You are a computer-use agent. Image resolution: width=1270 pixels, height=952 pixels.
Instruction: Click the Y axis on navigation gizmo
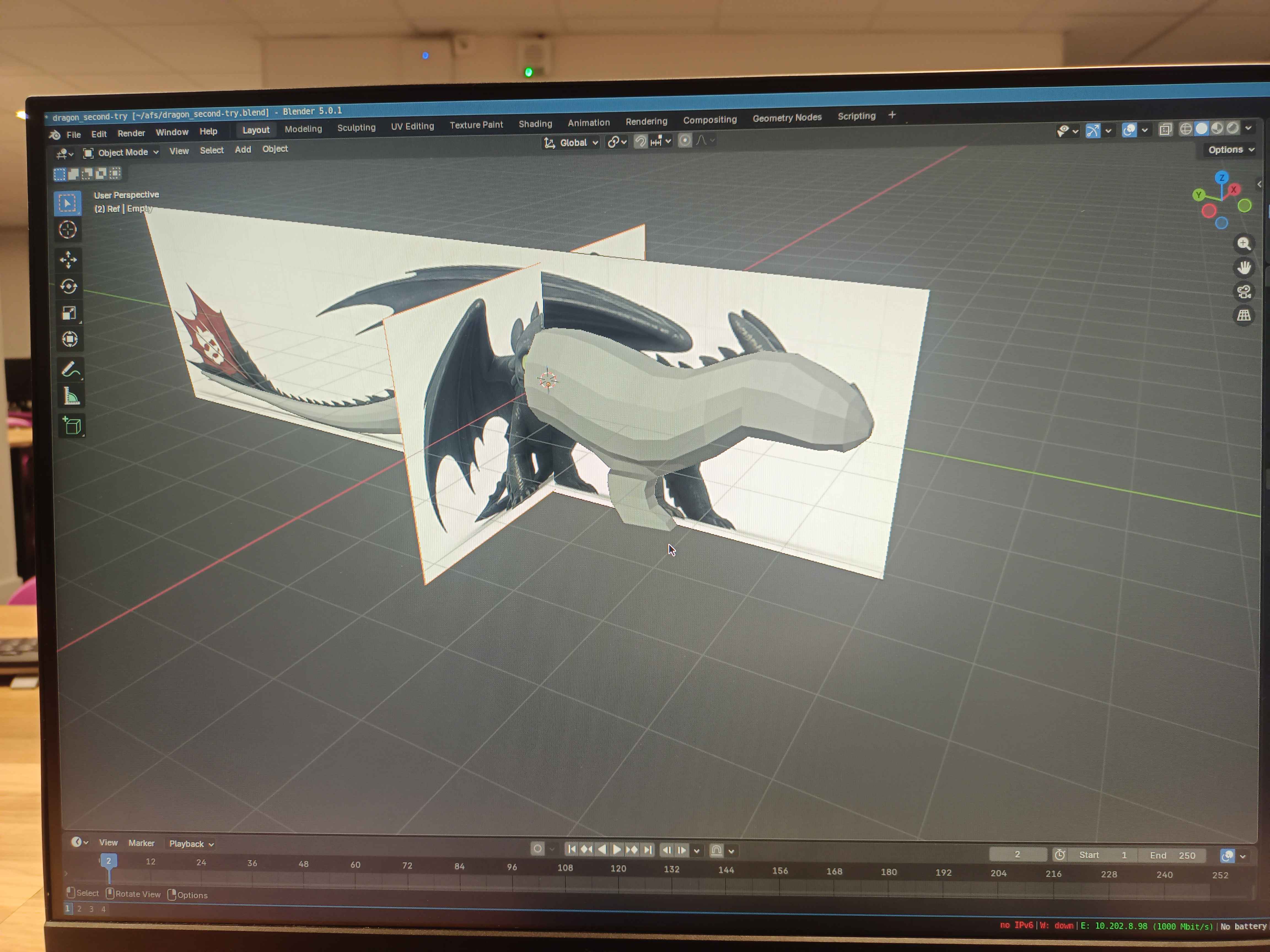pos(1198,195)
